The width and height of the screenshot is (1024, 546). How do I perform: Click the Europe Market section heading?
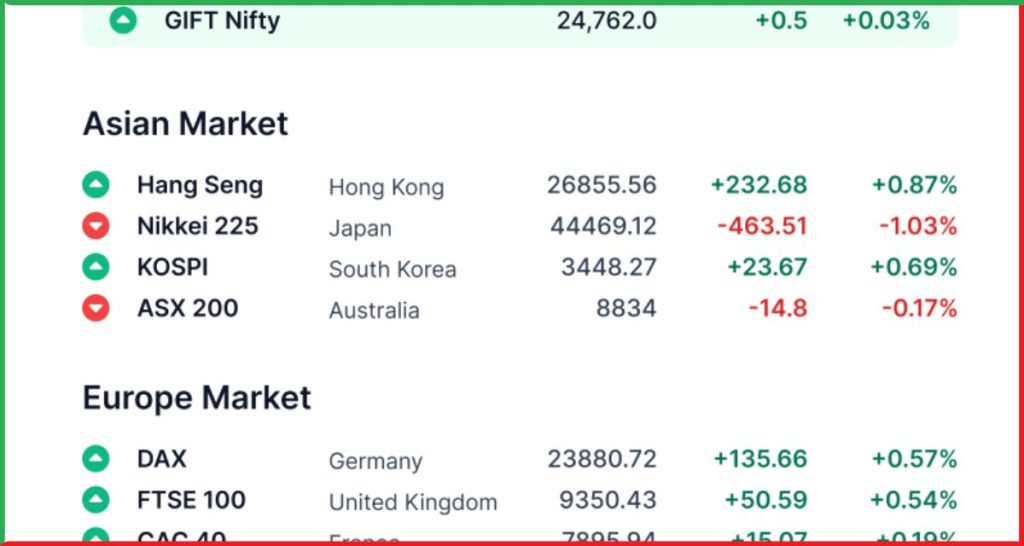coord(196,398)
